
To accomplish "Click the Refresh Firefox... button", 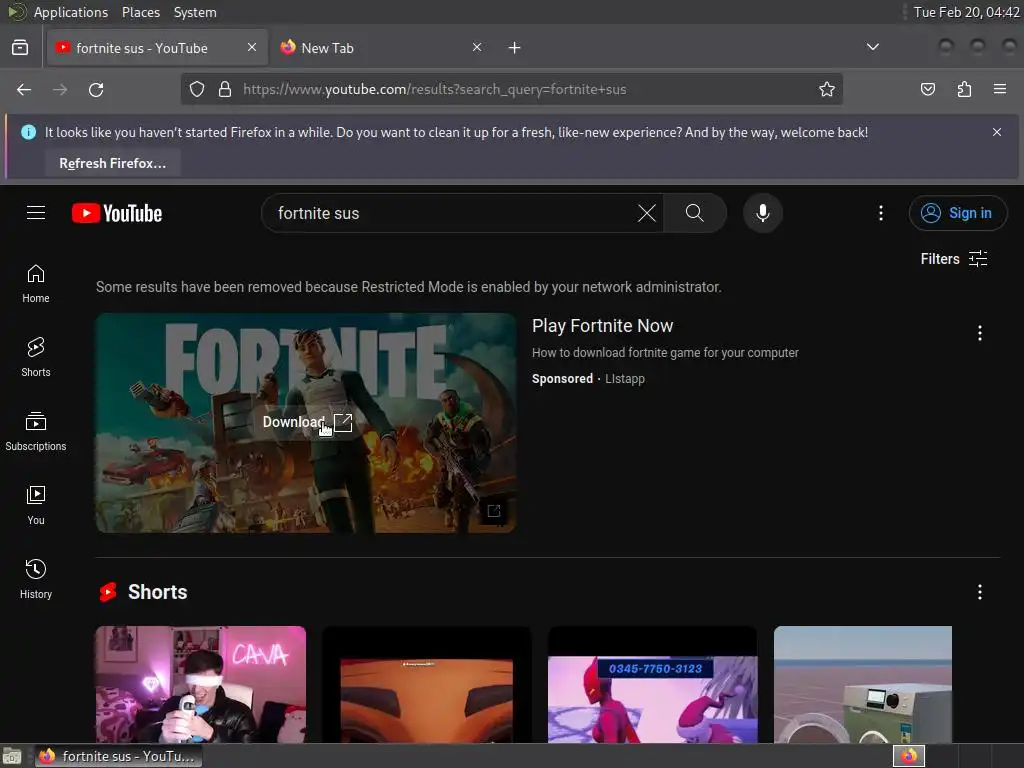I will (x=112, y=163).
